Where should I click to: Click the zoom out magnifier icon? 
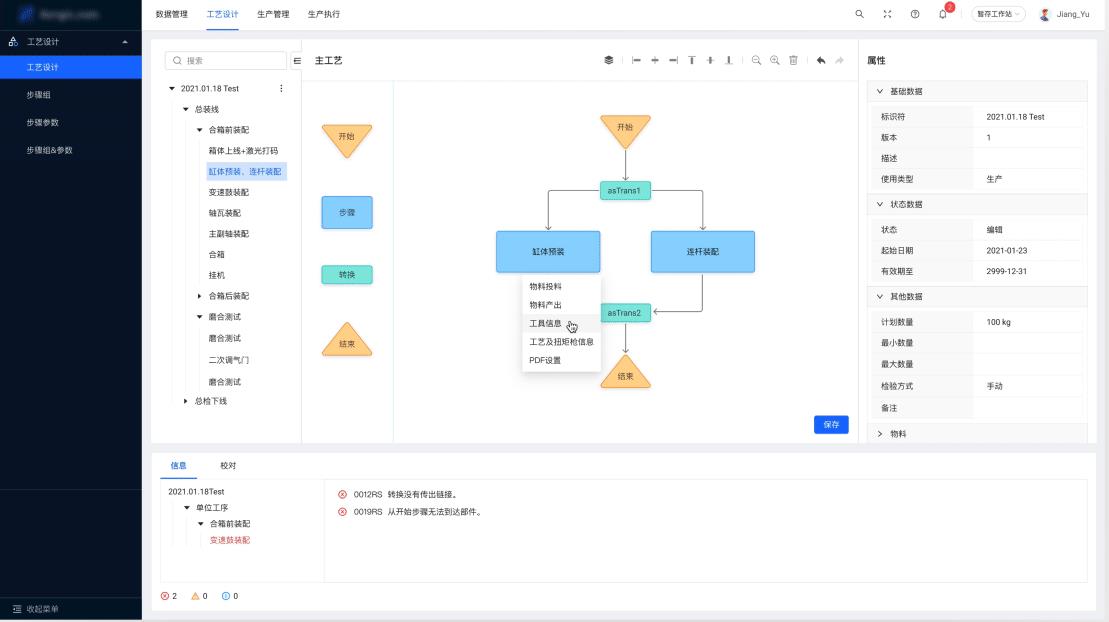[756, 61]
